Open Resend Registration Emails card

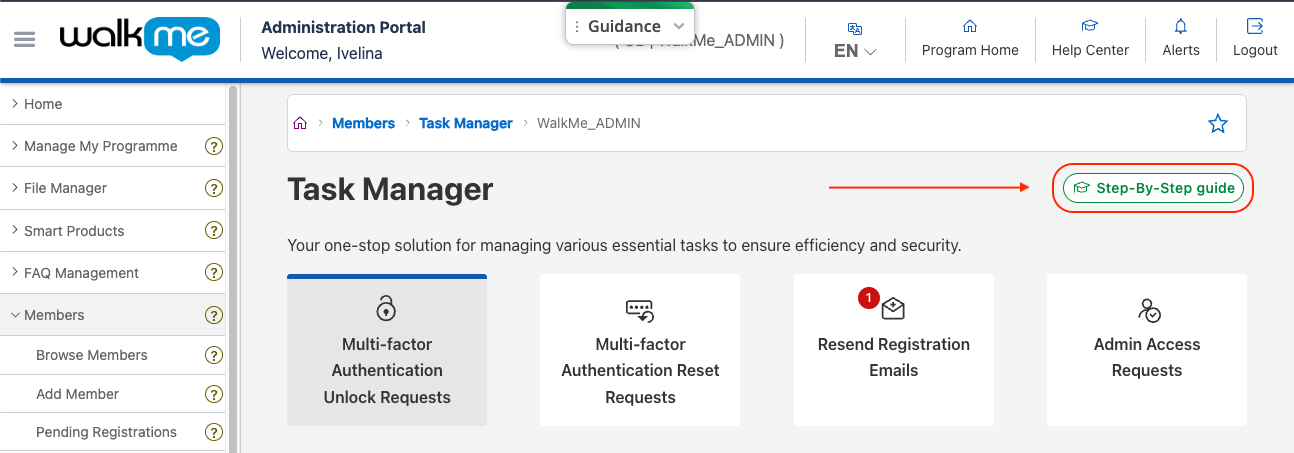pyautogui.click(x=894, y=350)
